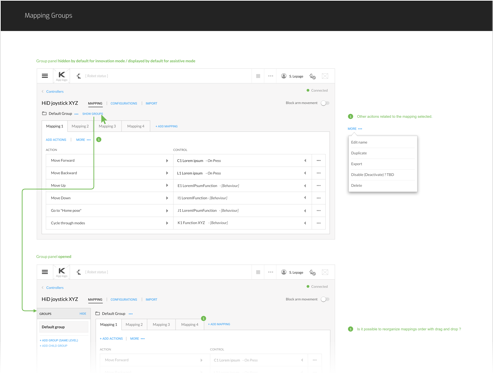Click the dash icon on the Go to Home pose row

click(319, 210)
